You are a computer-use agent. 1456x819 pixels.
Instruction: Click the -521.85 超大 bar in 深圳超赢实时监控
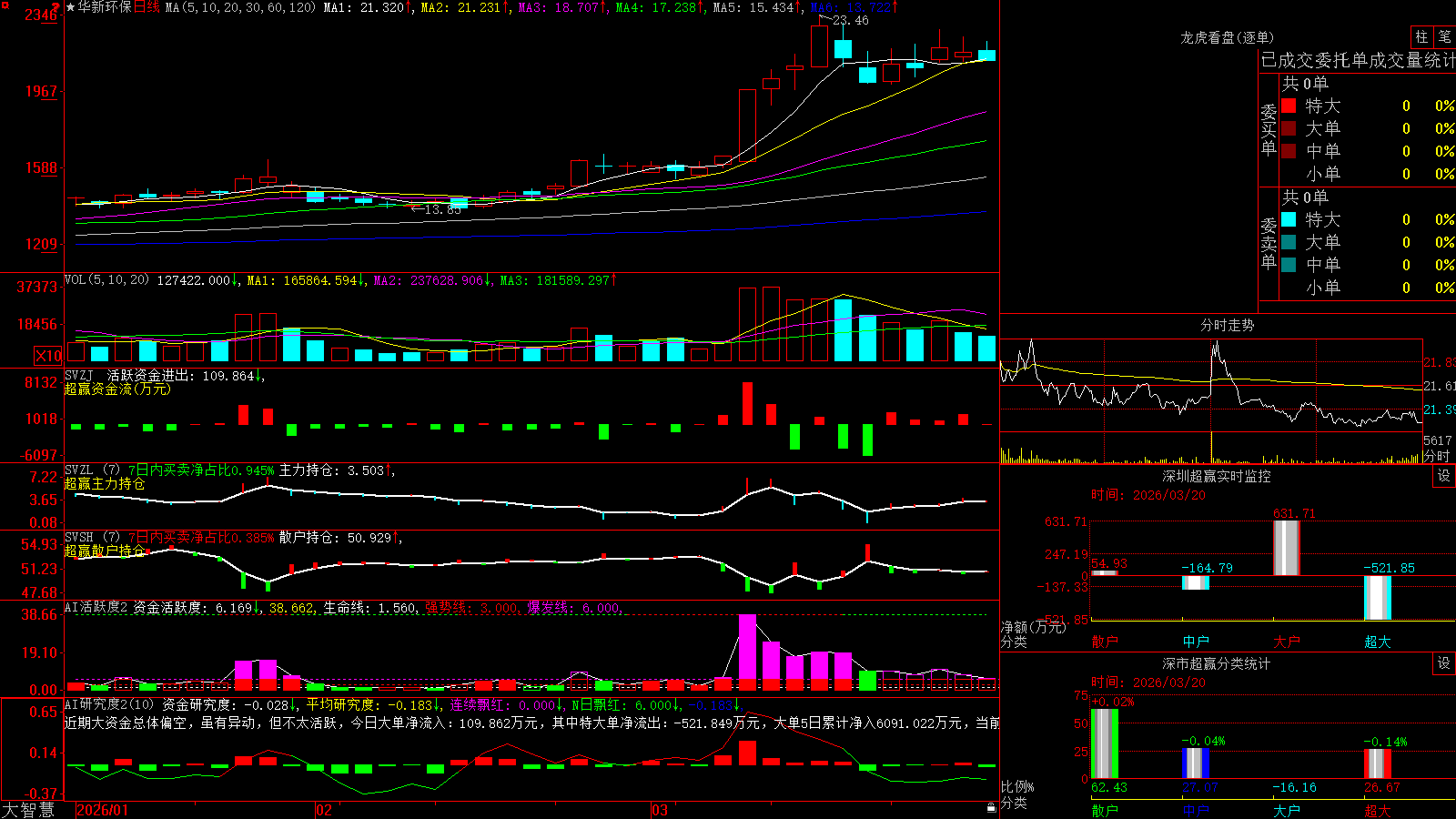1378,598
